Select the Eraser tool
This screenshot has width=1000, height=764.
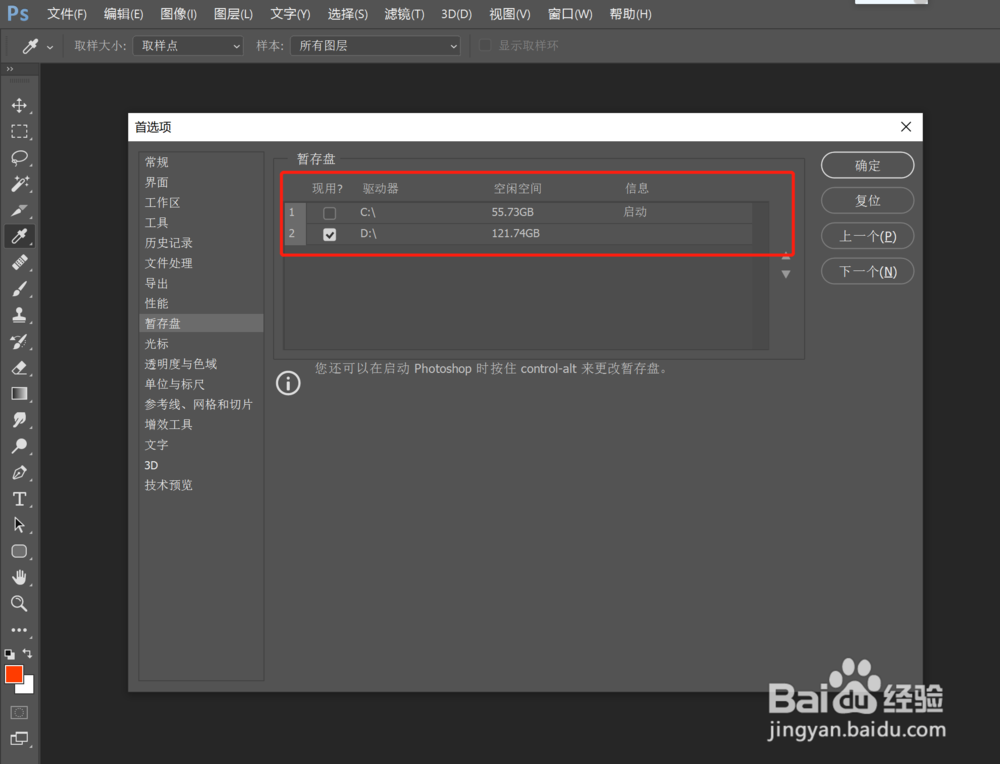click(19, 367)
